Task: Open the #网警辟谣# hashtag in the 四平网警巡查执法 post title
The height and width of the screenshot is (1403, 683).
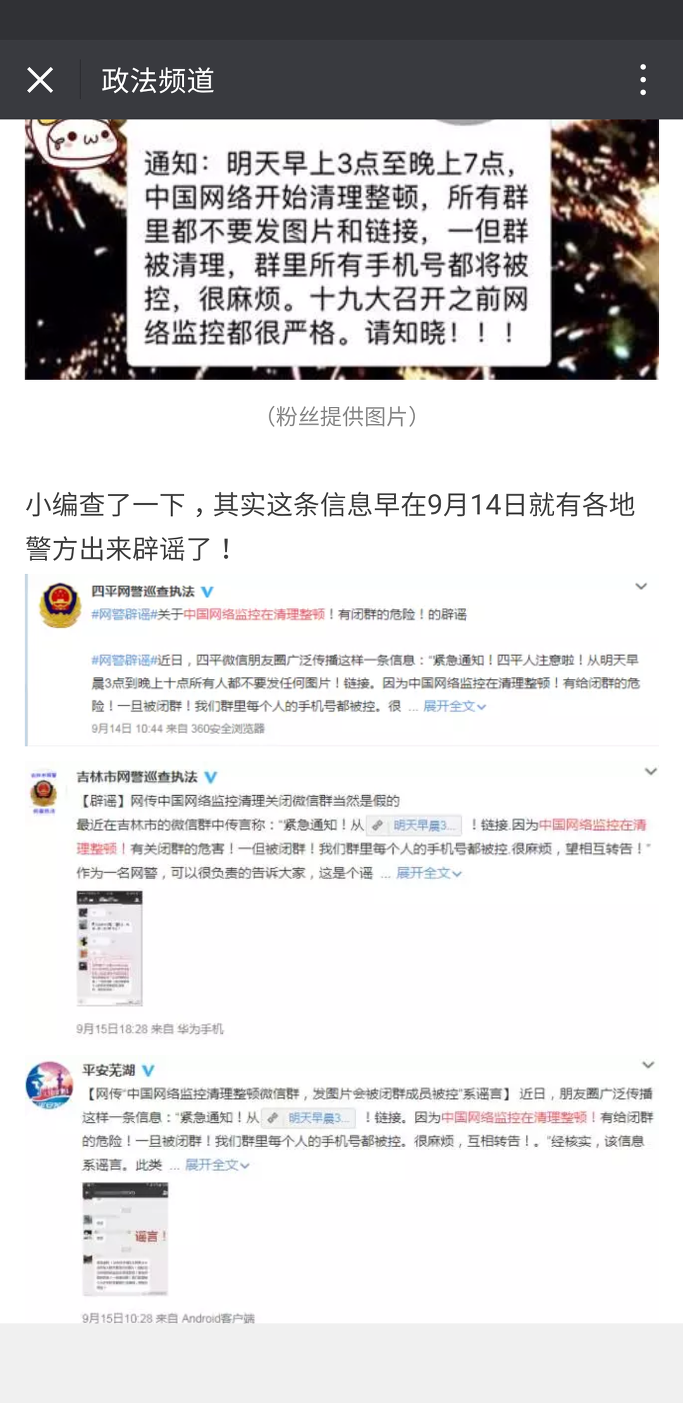Action: (120, 615)
